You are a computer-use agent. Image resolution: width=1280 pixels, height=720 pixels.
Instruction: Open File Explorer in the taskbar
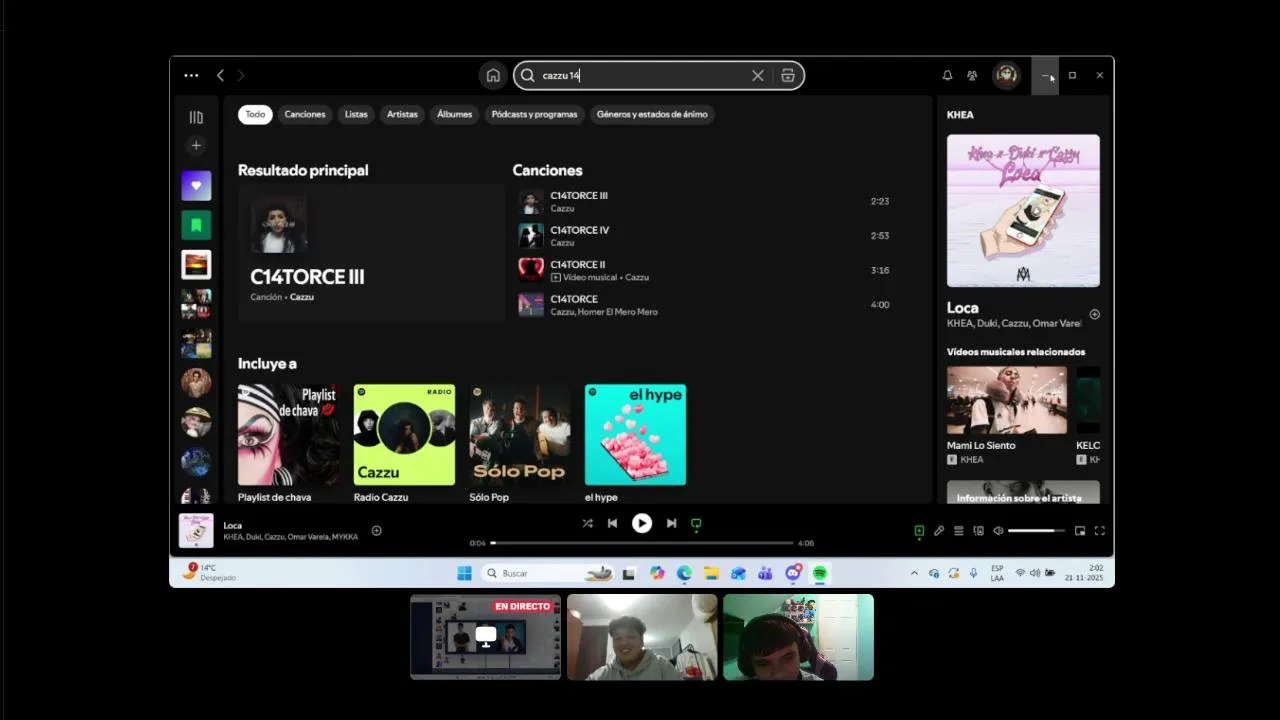point(711,573)
